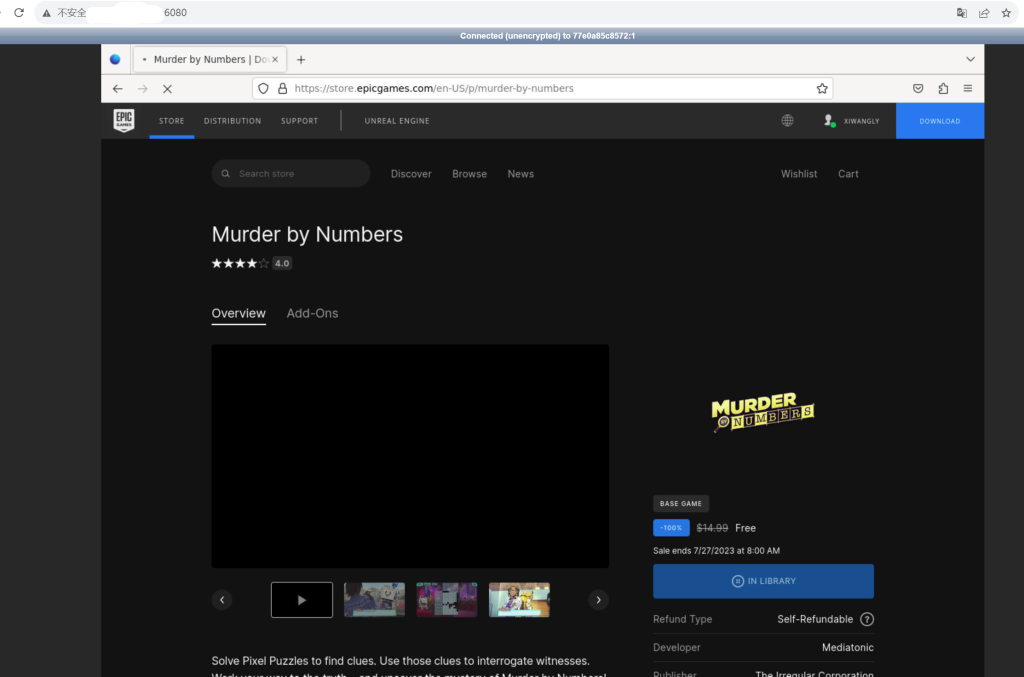Click the Firefox view icon beside the tab
Viewport: 1024px width, 677px height.
pyautogui.click(x=115, y=59)
